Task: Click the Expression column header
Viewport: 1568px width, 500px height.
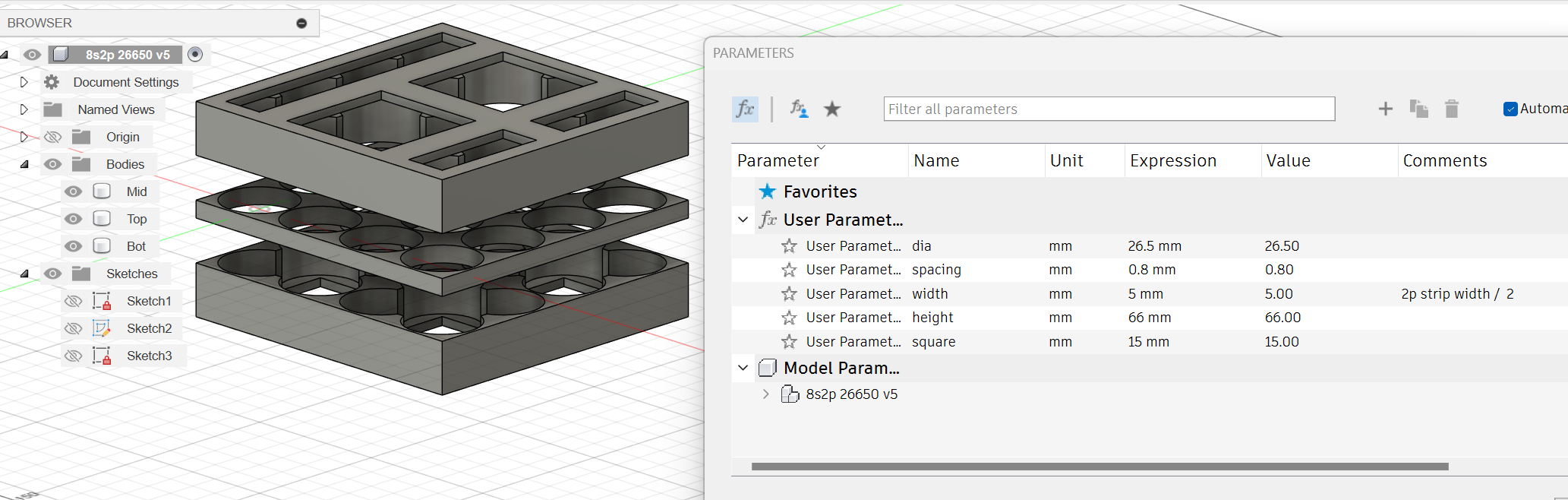Action: coord(1193,160)
